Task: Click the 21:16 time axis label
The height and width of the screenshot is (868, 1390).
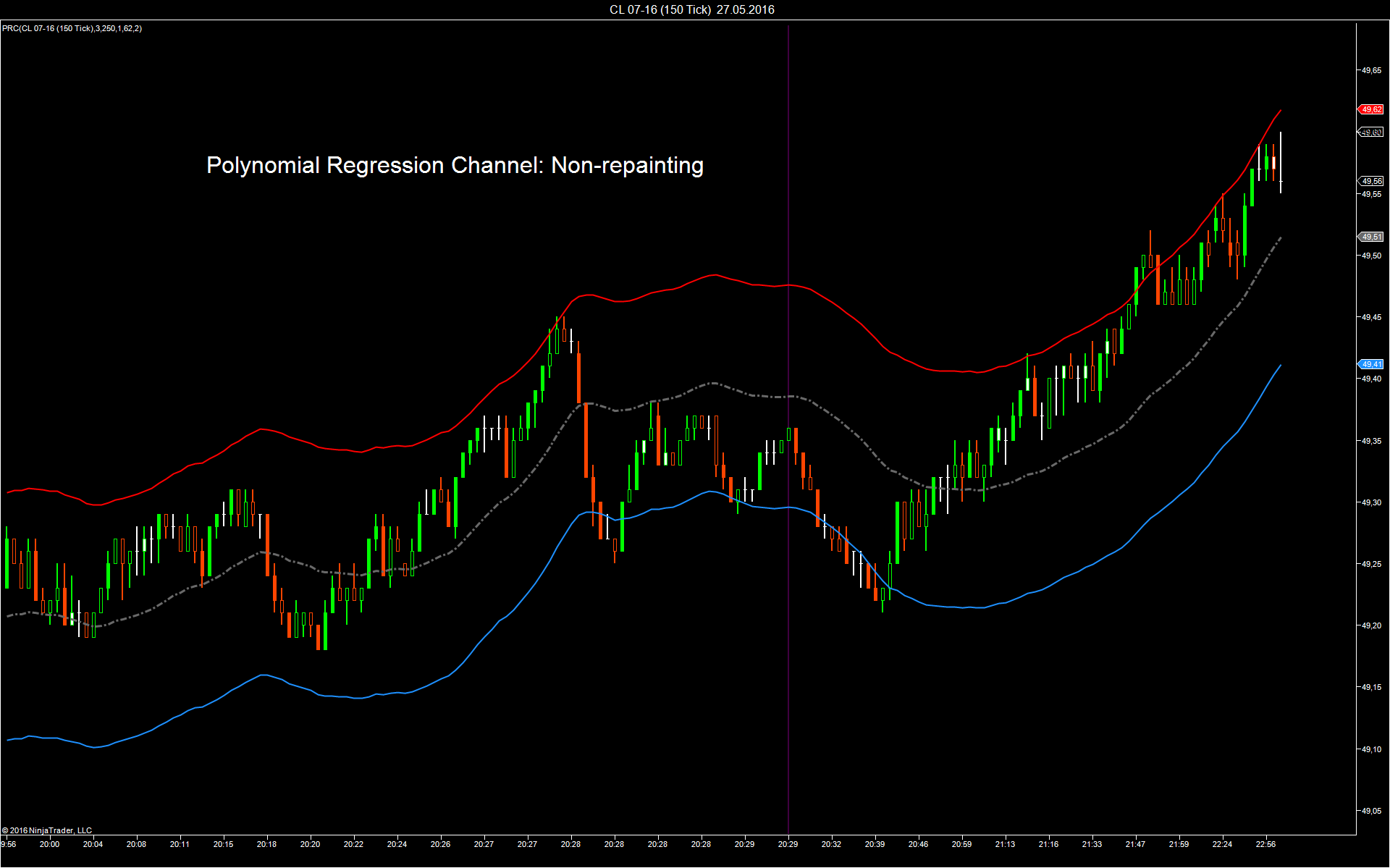Action: [1048, 844]
